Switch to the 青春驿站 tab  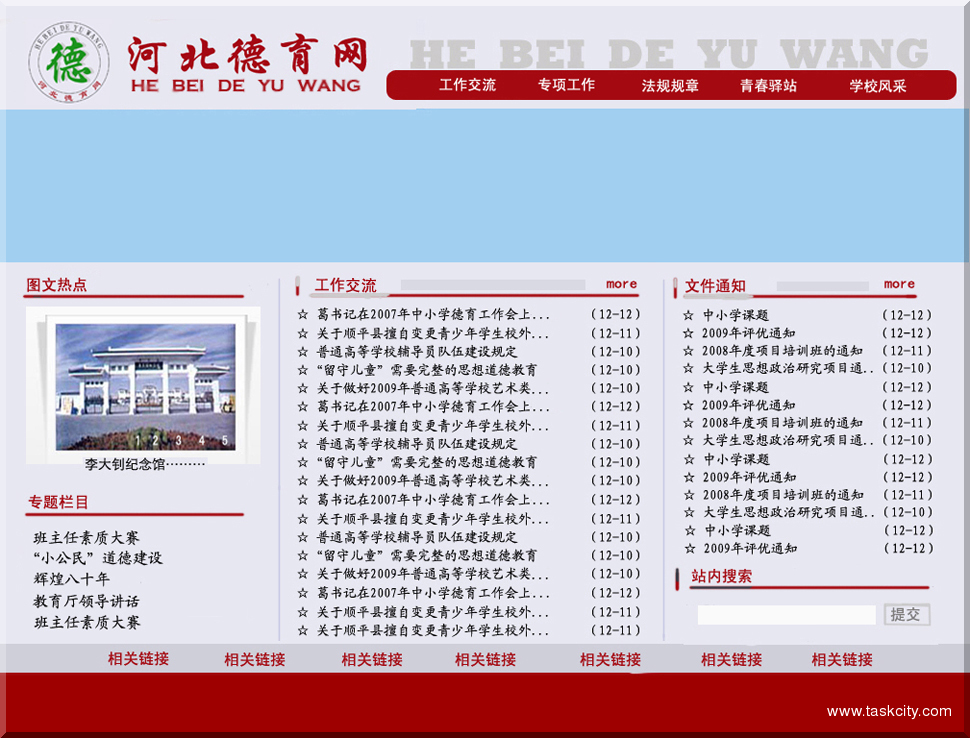tap(769, 84)
